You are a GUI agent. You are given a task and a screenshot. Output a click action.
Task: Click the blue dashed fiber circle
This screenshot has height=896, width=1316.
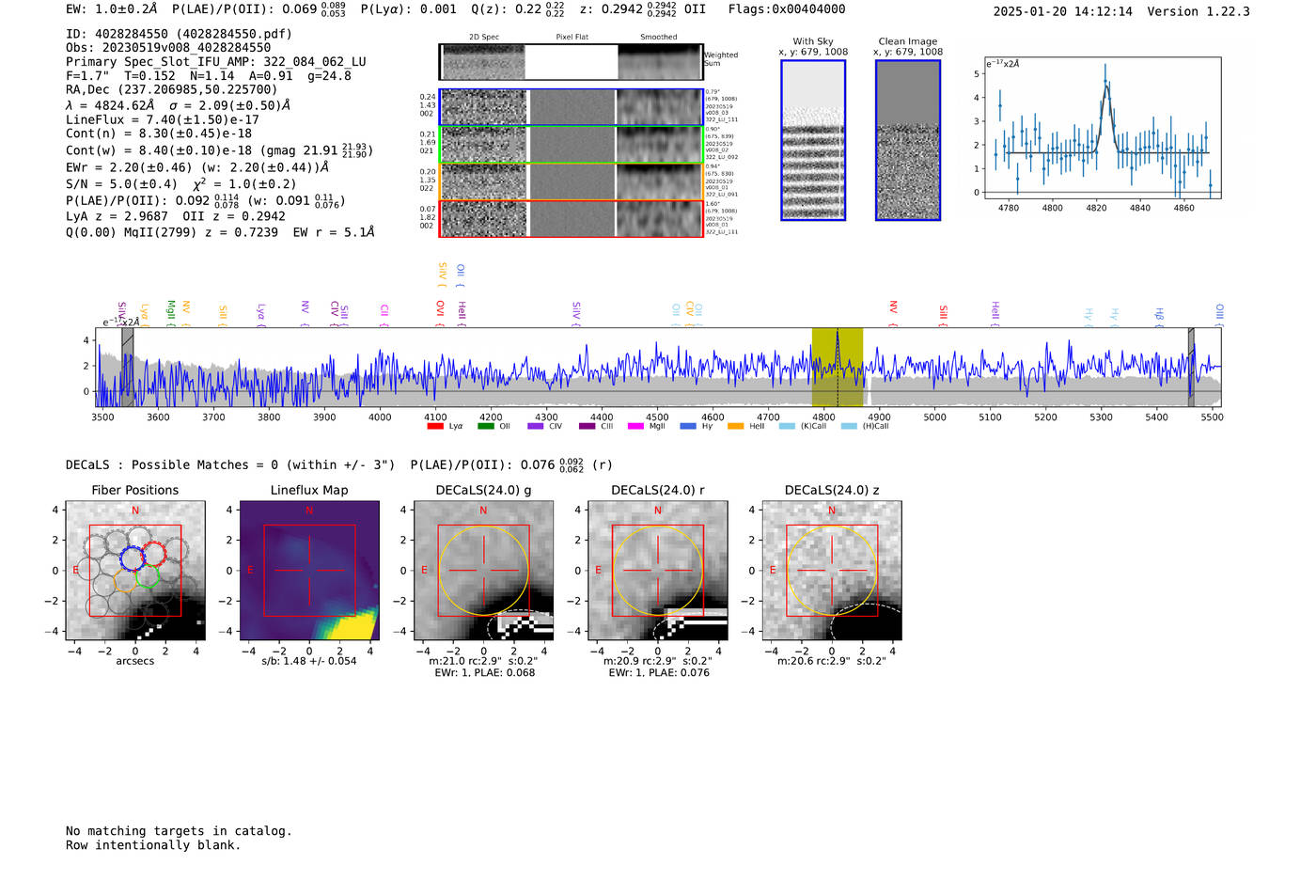132,558
